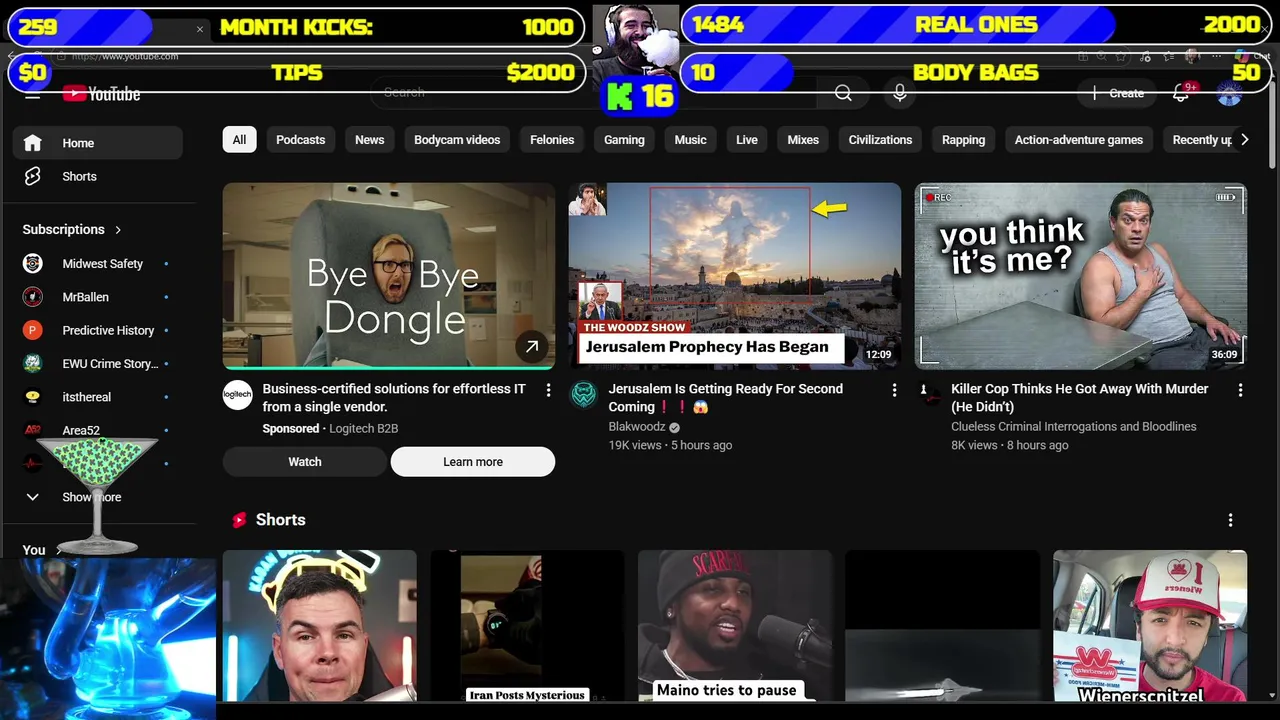Select the Live filter chip
The height and width of the screenshot is (720, 1280).
coord(747,140)
